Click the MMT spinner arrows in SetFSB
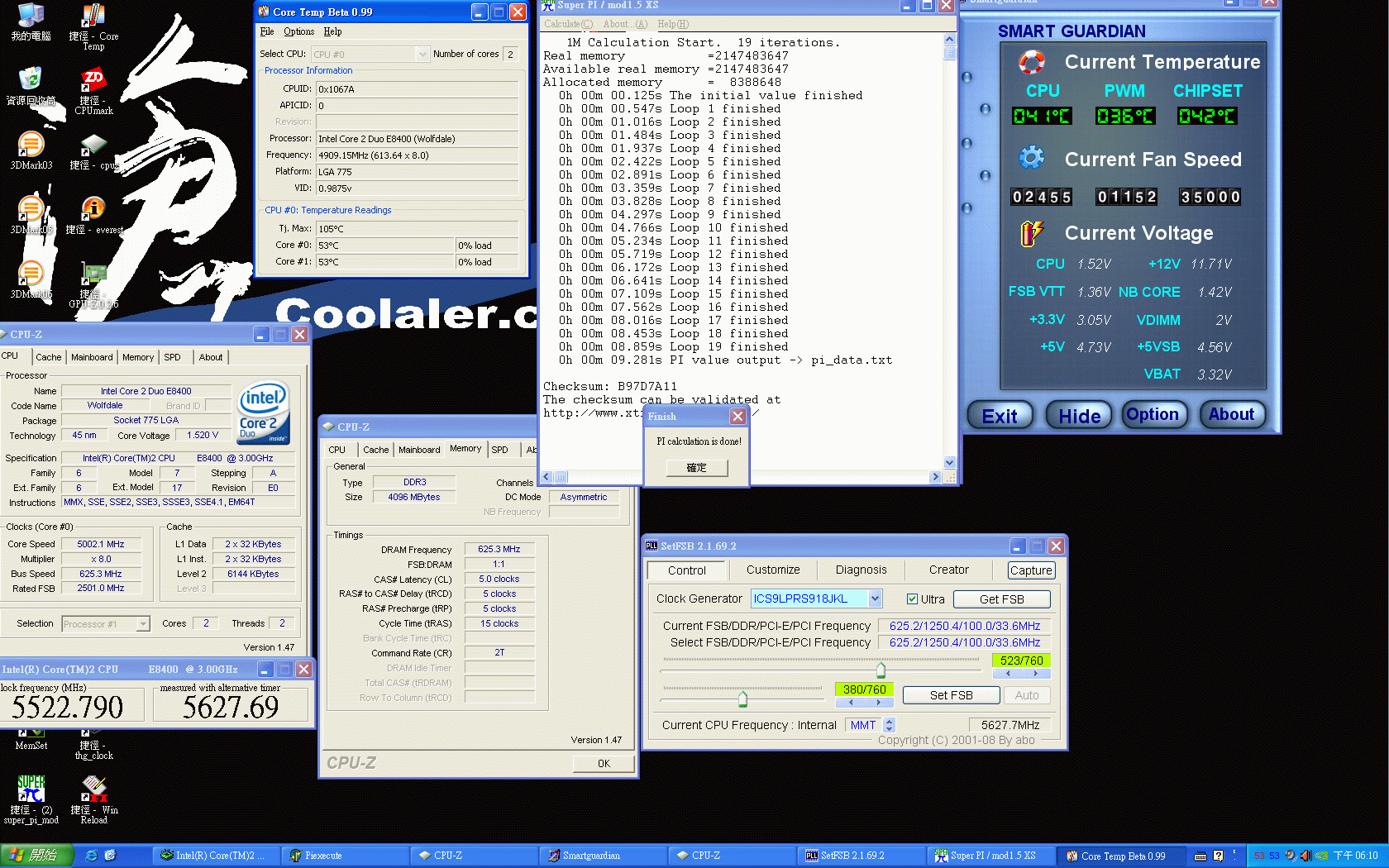 point(889,725)
